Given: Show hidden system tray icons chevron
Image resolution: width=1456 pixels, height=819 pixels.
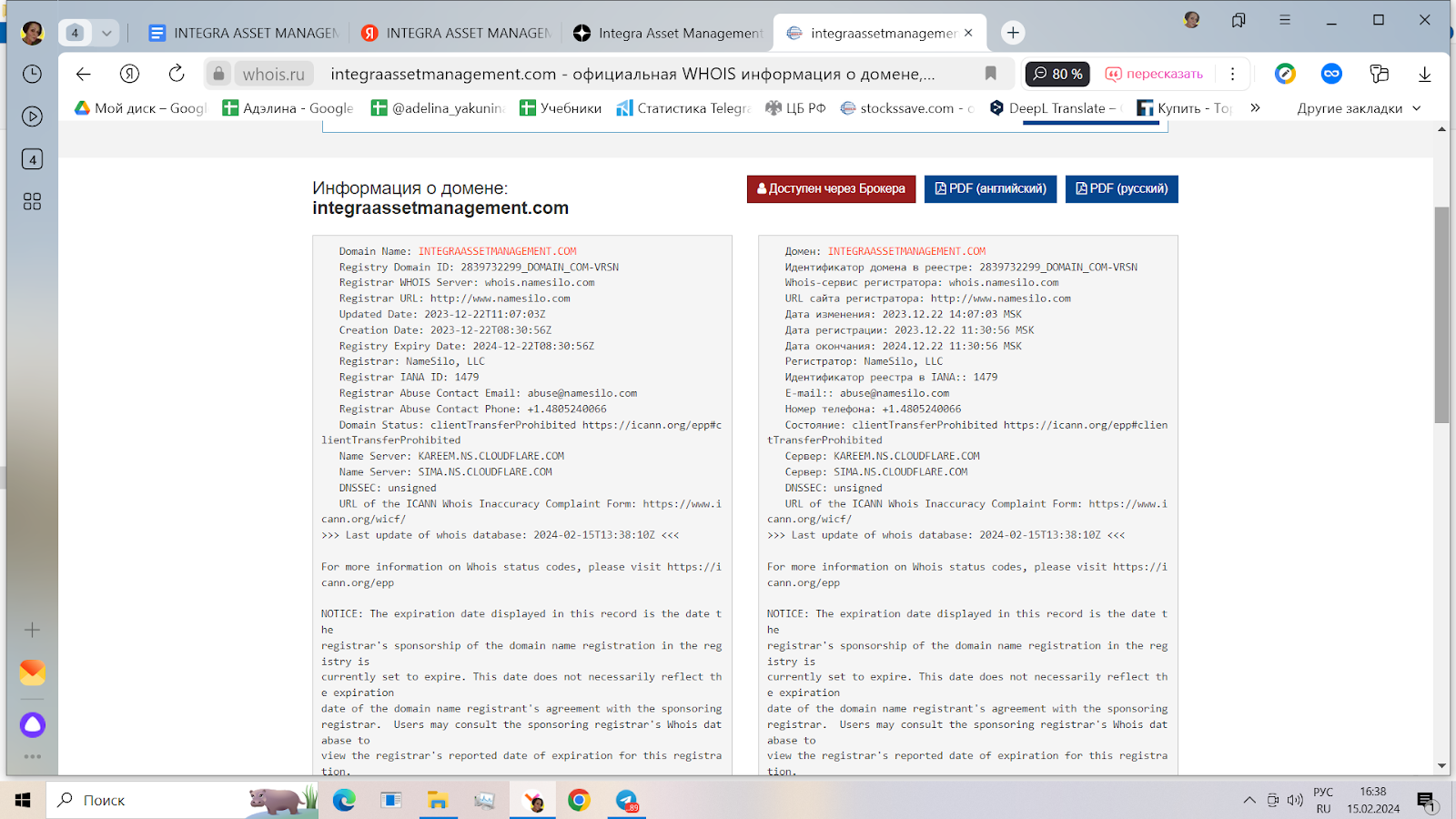Looking at the screenshot, I should click(x=1249, y=800).
